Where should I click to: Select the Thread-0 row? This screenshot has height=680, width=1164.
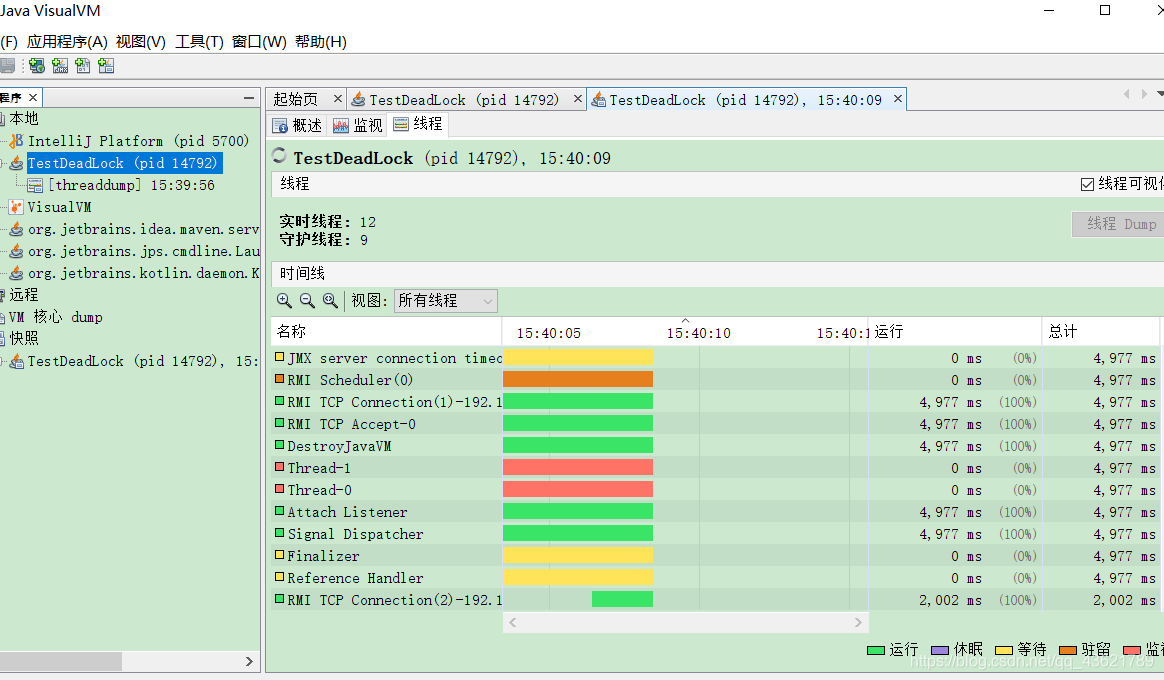[x=715, y=490]
